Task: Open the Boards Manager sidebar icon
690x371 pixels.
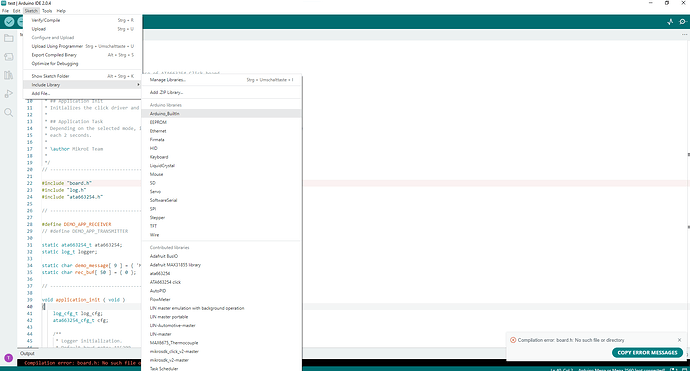Action: (8, 57)
